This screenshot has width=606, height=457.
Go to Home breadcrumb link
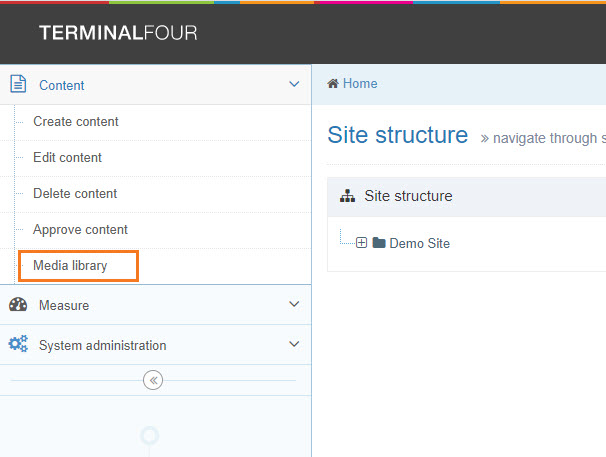[360, 84]
